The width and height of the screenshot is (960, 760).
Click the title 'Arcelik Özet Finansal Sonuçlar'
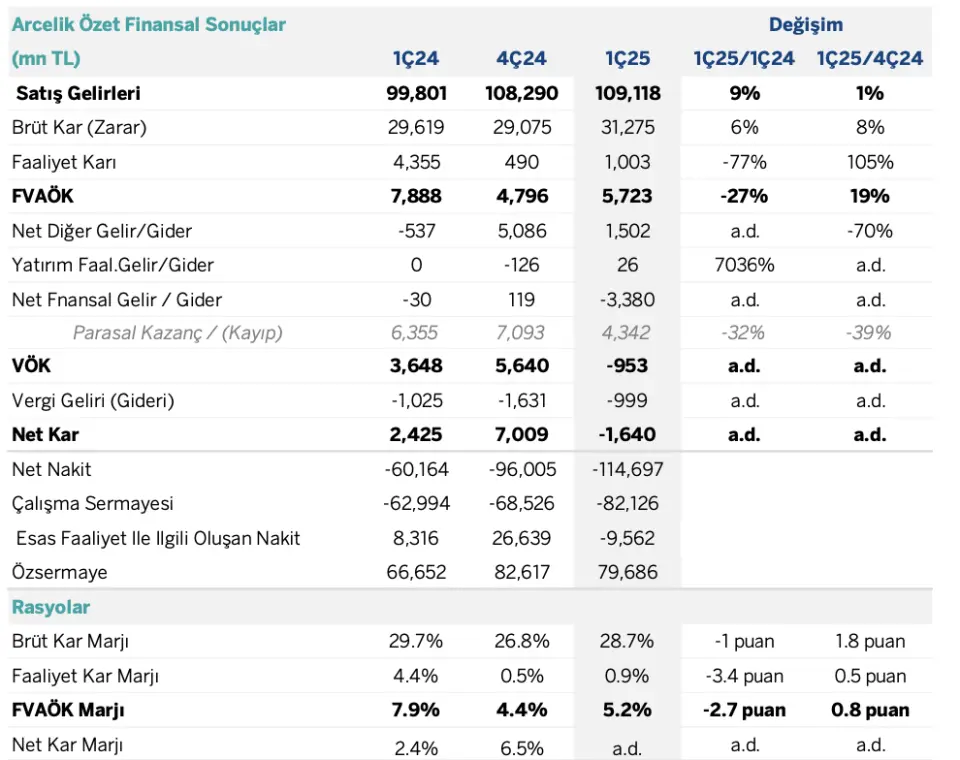(x=149, y=24)
